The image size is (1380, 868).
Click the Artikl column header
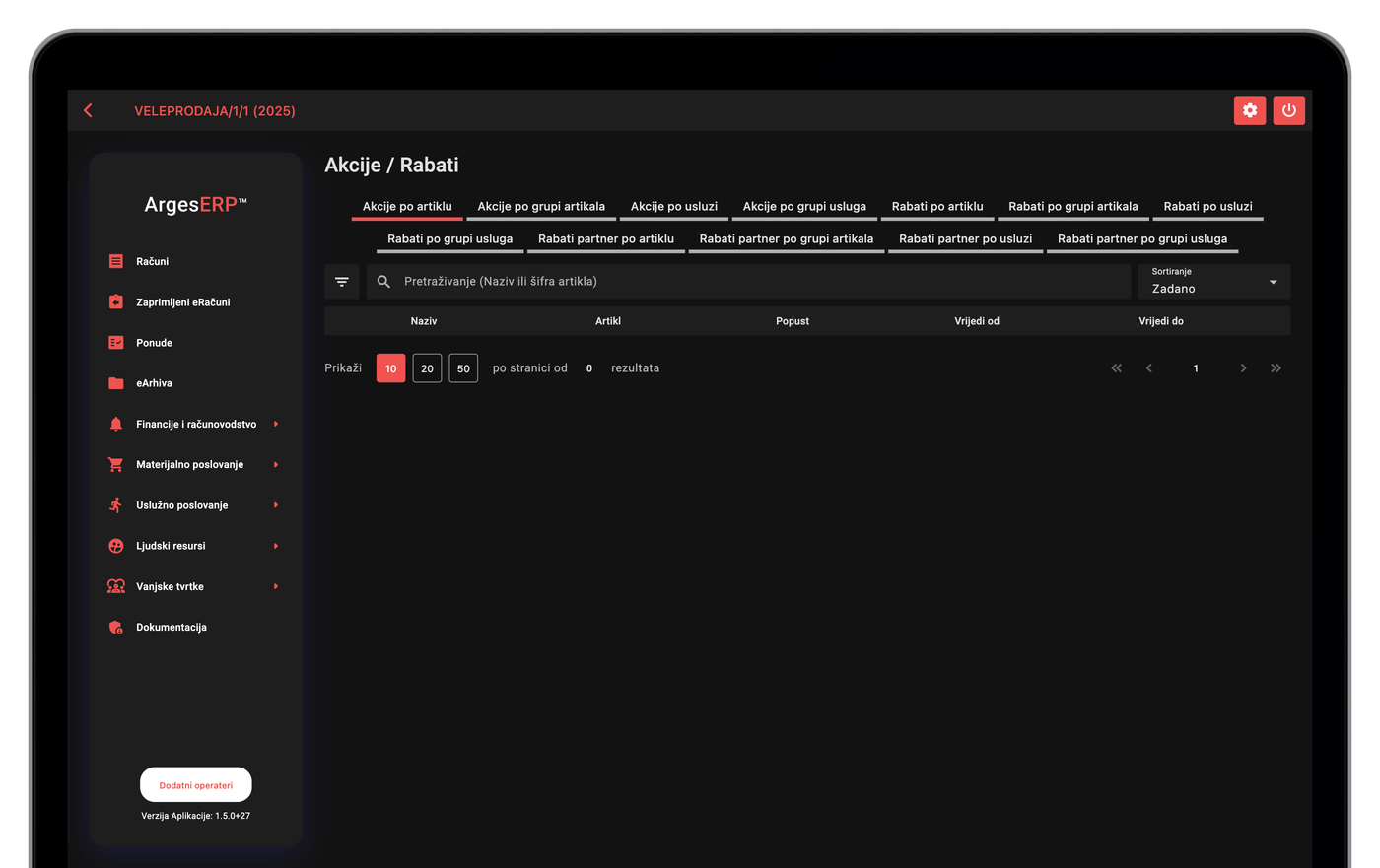coord(608,321)
